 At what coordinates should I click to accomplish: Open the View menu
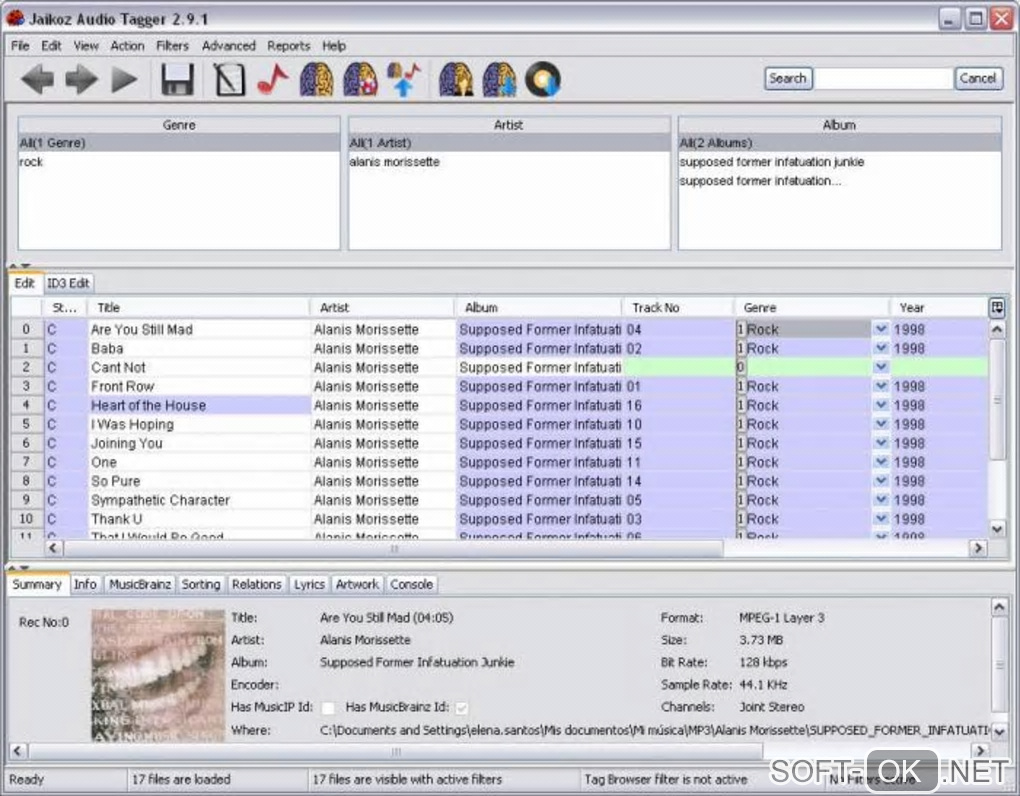click(x=86, y=46)
